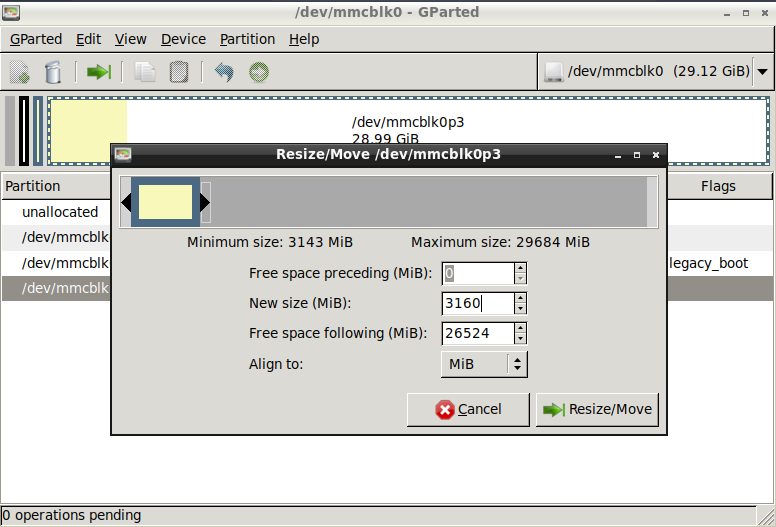Click the right resize handle arrow of partition
The image size is (776, 527).
point(205,203)
